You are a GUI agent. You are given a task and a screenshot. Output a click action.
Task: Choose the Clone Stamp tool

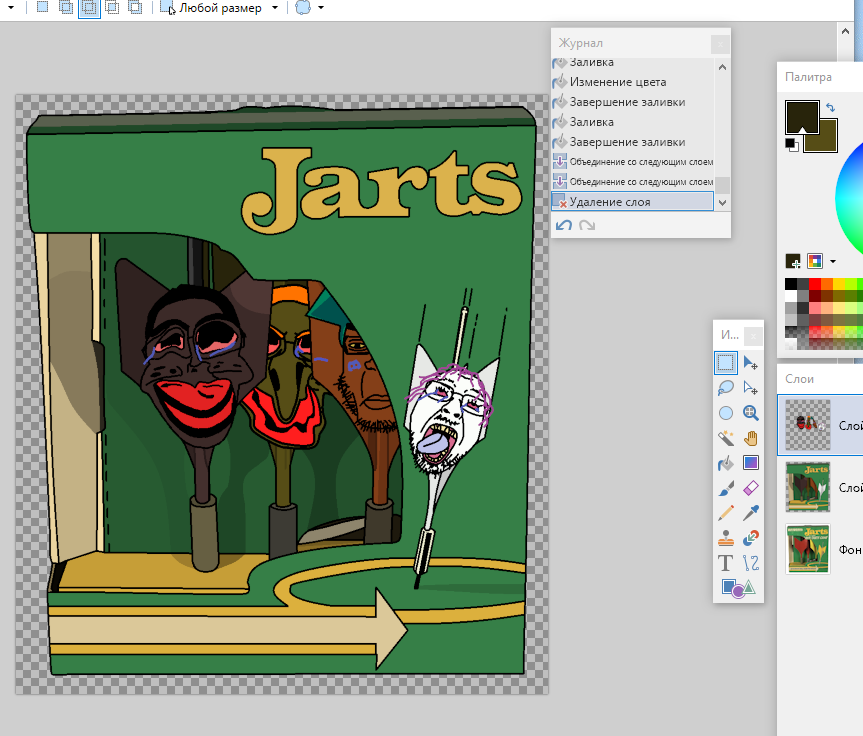(726, 538)
